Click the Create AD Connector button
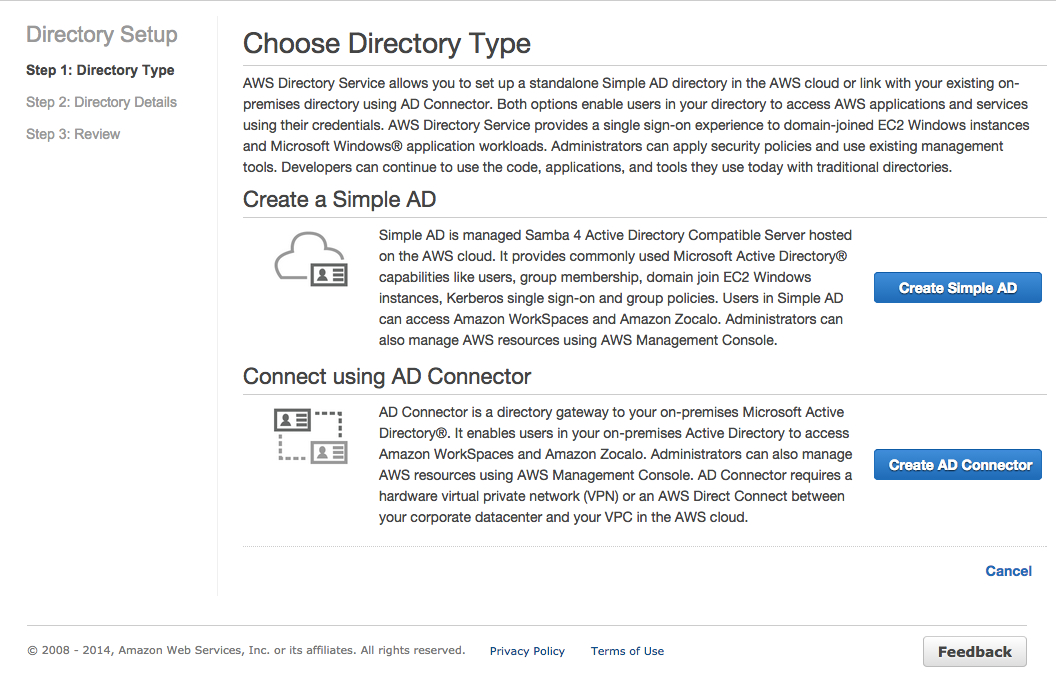Screen dimensions: 1056x675 point(957,464)
